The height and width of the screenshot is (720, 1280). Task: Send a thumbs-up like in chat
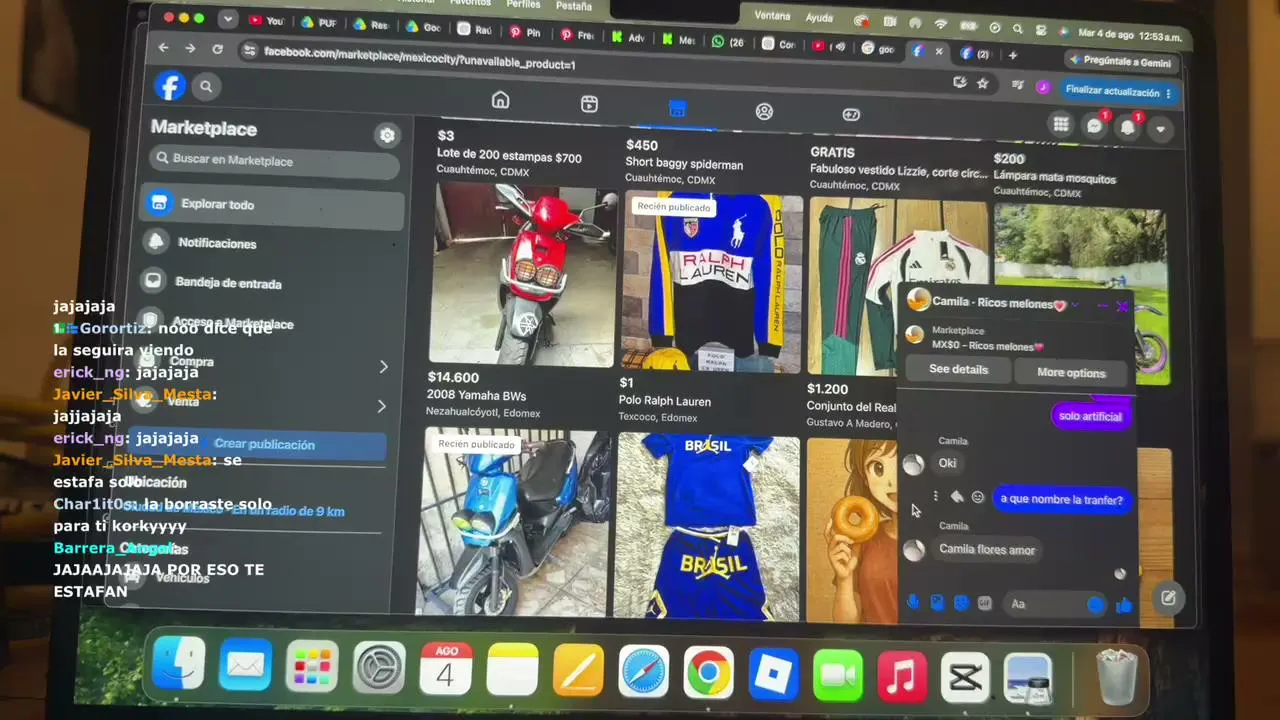[1124, 605]
